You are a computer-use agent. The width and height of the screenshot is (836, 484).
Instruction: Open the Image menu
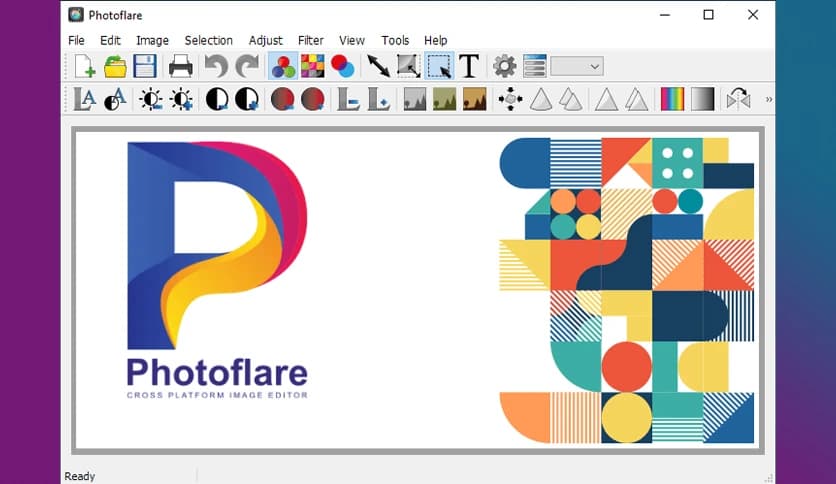click(152, 41)
